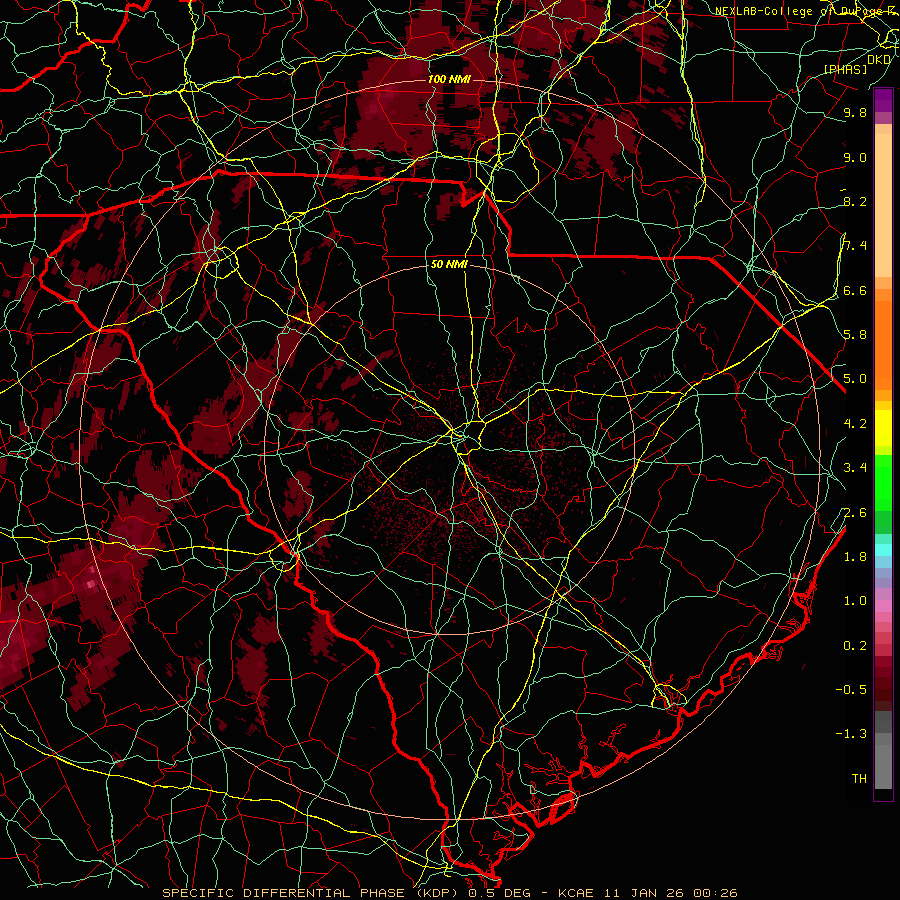
Task: Click the bright green segment of color scale
Action: 883,483
